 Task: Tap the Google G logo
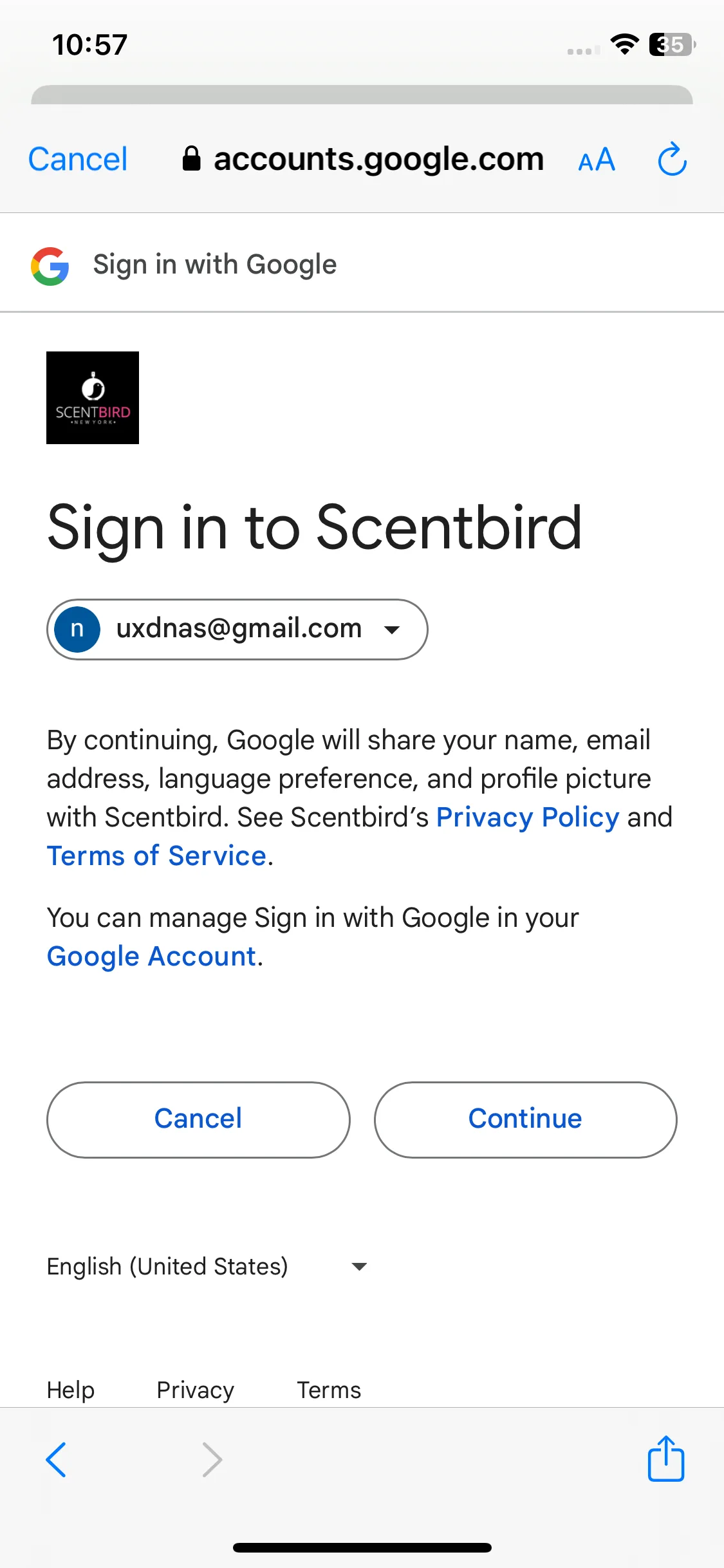point(50,265)
